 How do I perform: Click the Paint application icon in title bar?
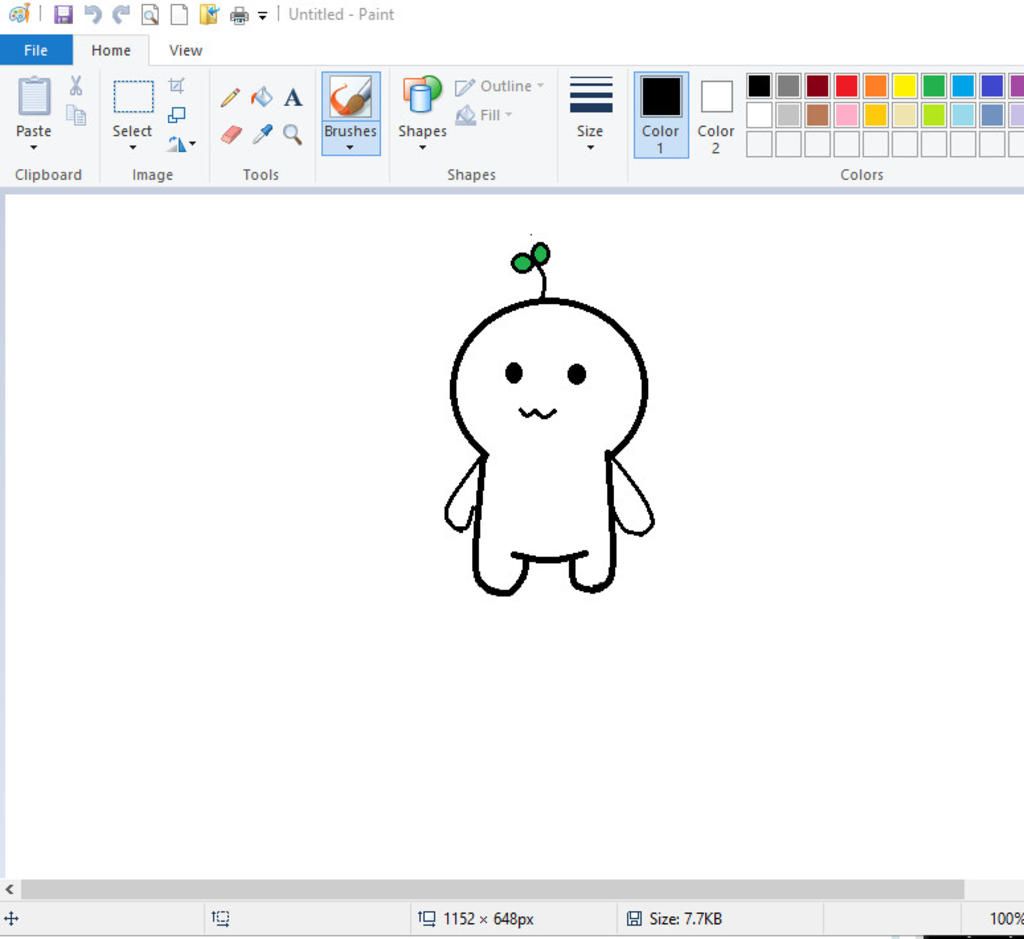(x=20, y=14)
